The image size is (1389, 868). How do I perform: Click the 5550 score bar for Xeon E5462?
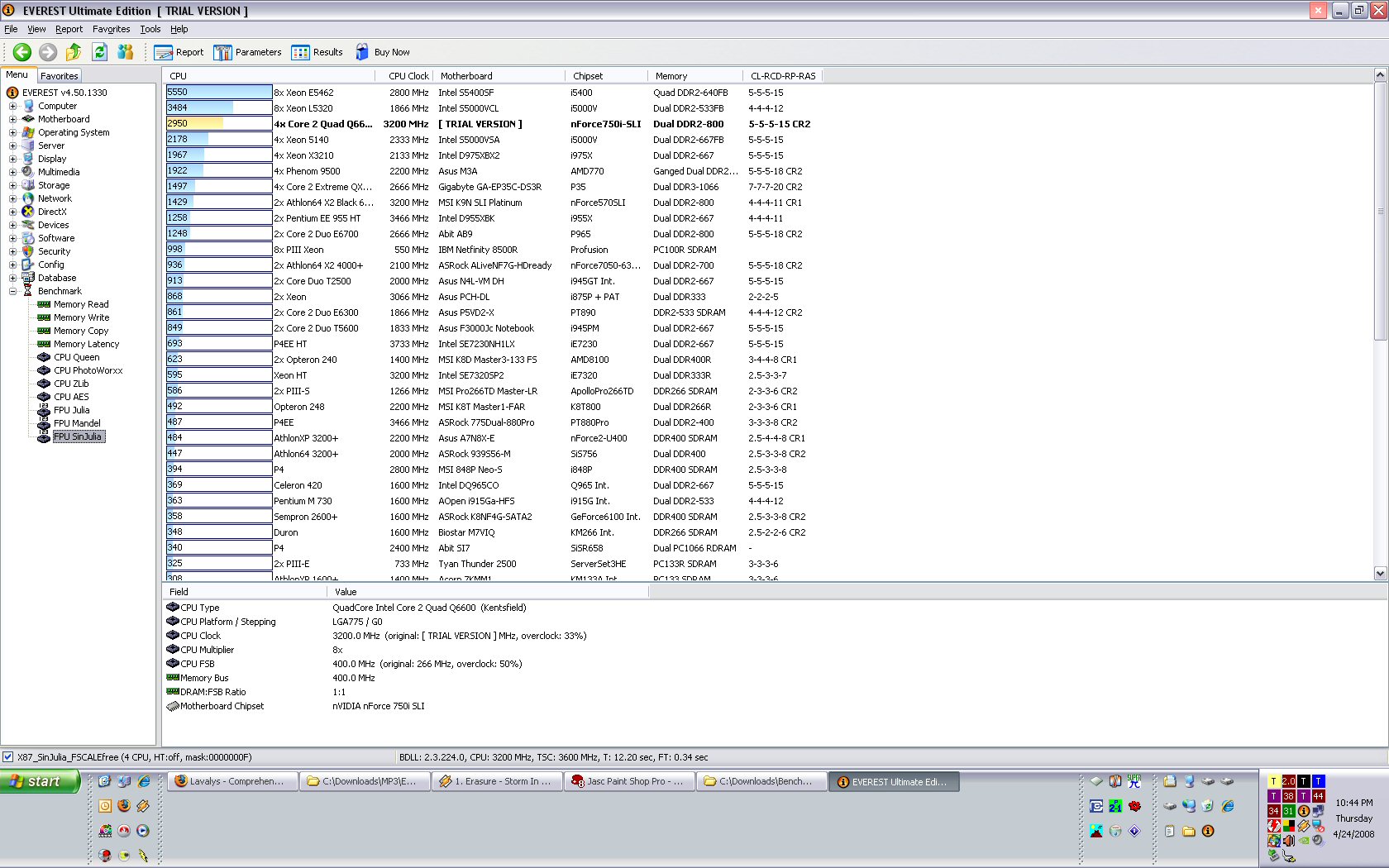[x=219, y=92]
